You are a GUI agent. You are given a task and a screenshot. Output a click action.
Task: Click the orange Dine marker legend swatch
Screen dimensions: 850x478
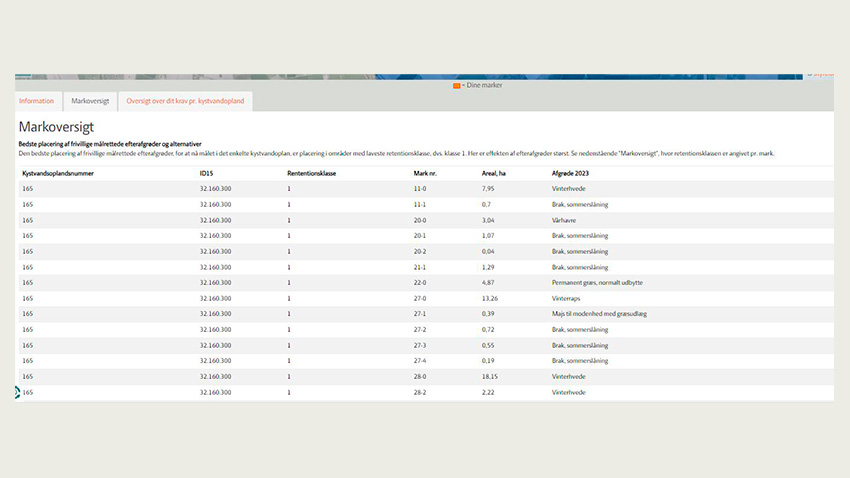click(x=457, y=86)
